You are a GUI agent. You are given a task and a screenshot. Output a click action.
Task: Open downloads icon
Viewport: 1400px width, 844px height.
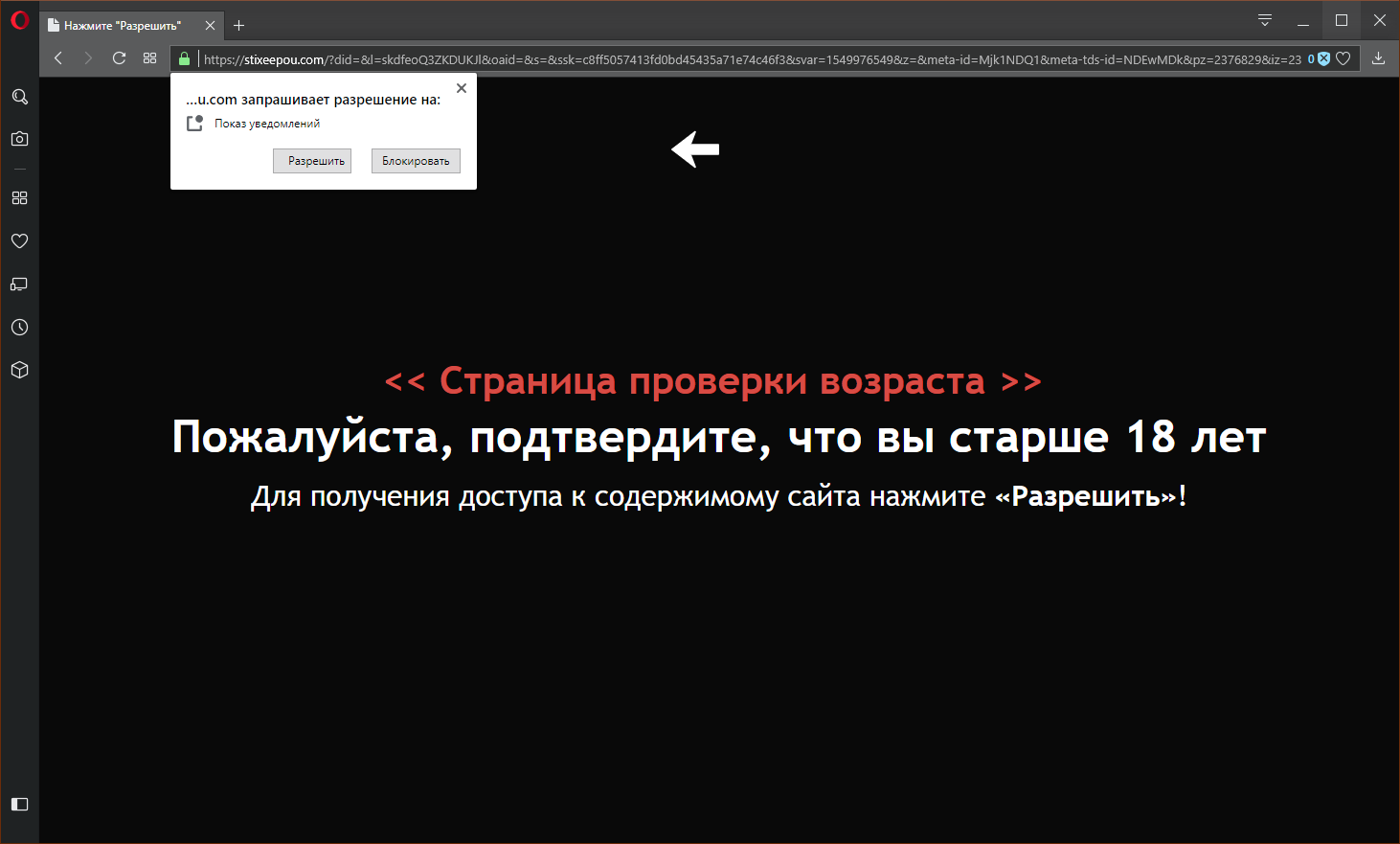tap(1378, 58)
